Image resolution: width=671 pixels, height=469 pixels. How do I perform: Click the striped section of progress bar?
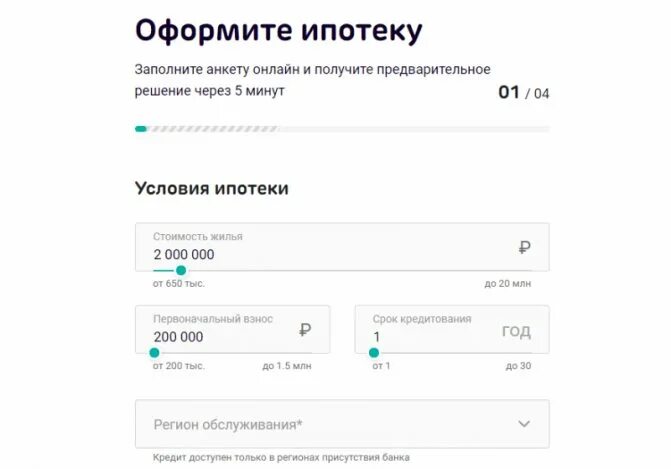pos(213,129)
